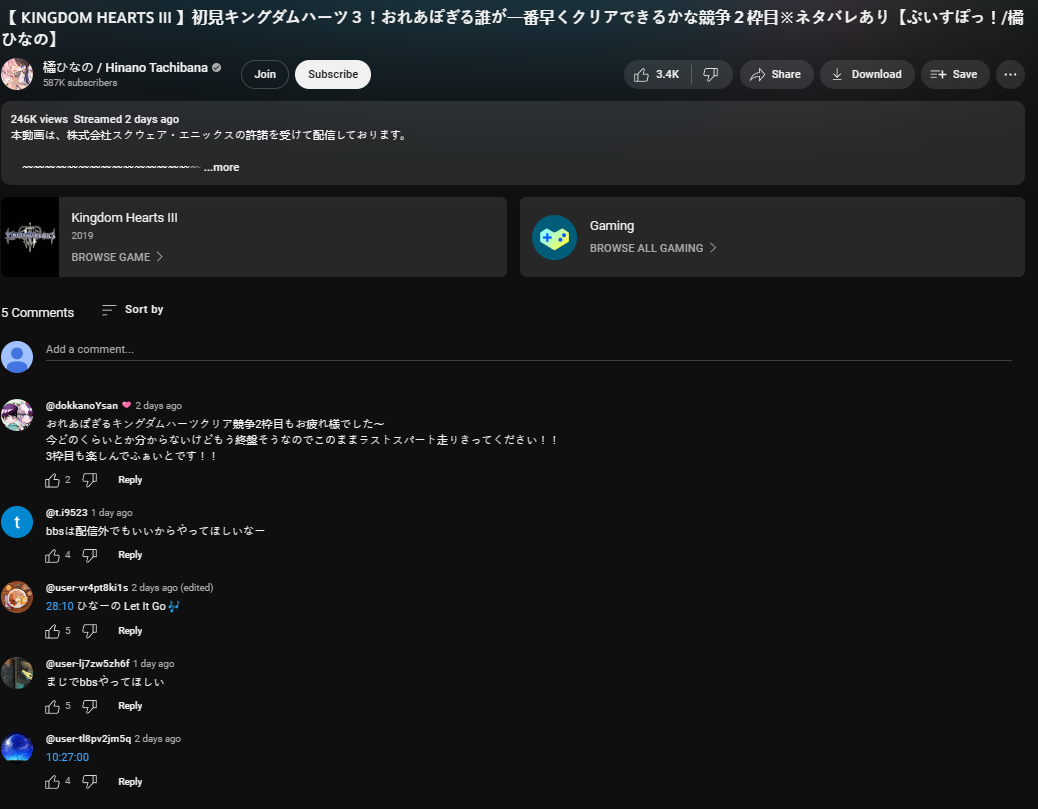Viewport: 1038px width, 809px height.
Task: Open @user-lj7zw5zh6f avatar
Action: 17,673
